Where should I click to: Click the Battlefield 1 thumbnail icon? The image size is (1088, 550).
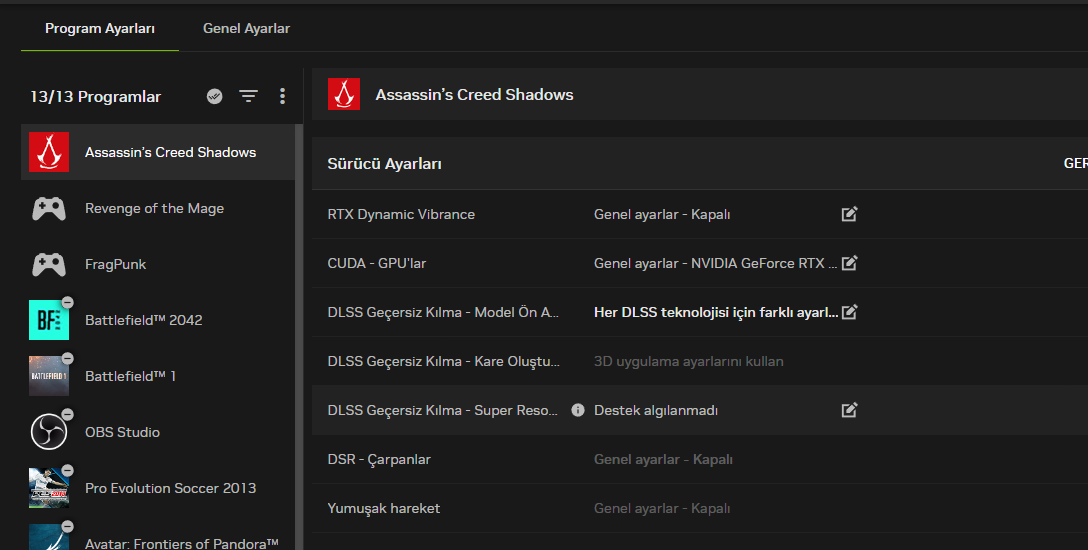(x=49, y=376)
